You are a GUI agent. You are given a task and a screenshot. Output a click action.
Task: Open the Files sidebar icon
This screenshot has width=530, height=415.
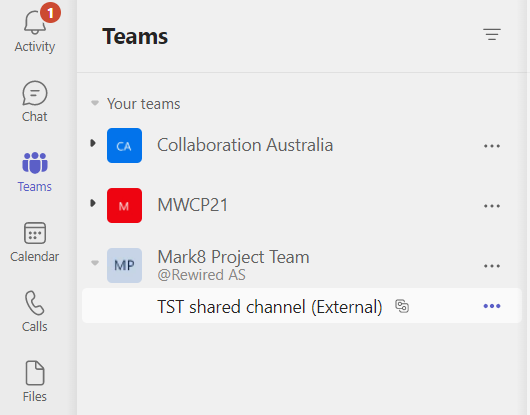pos(35,373)
